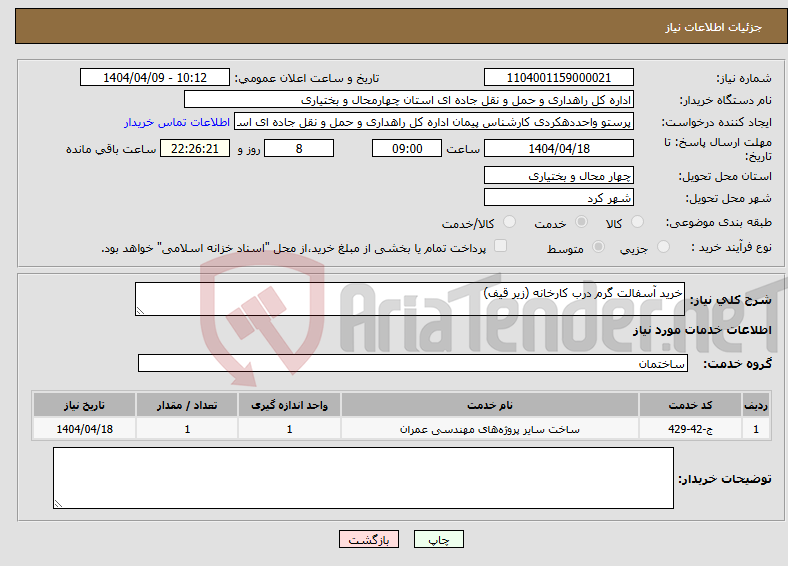Select the متوسط purchase type radio
This screenshot has height=566, width=788.
(598, 246)
